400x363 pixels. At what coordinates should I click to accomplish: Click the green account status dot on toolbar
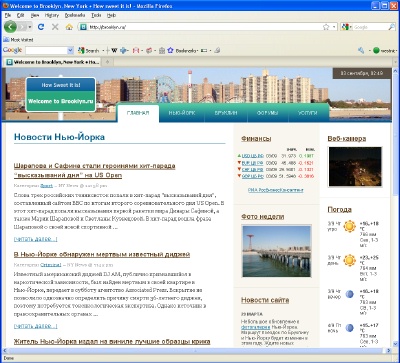coord(376,51)
